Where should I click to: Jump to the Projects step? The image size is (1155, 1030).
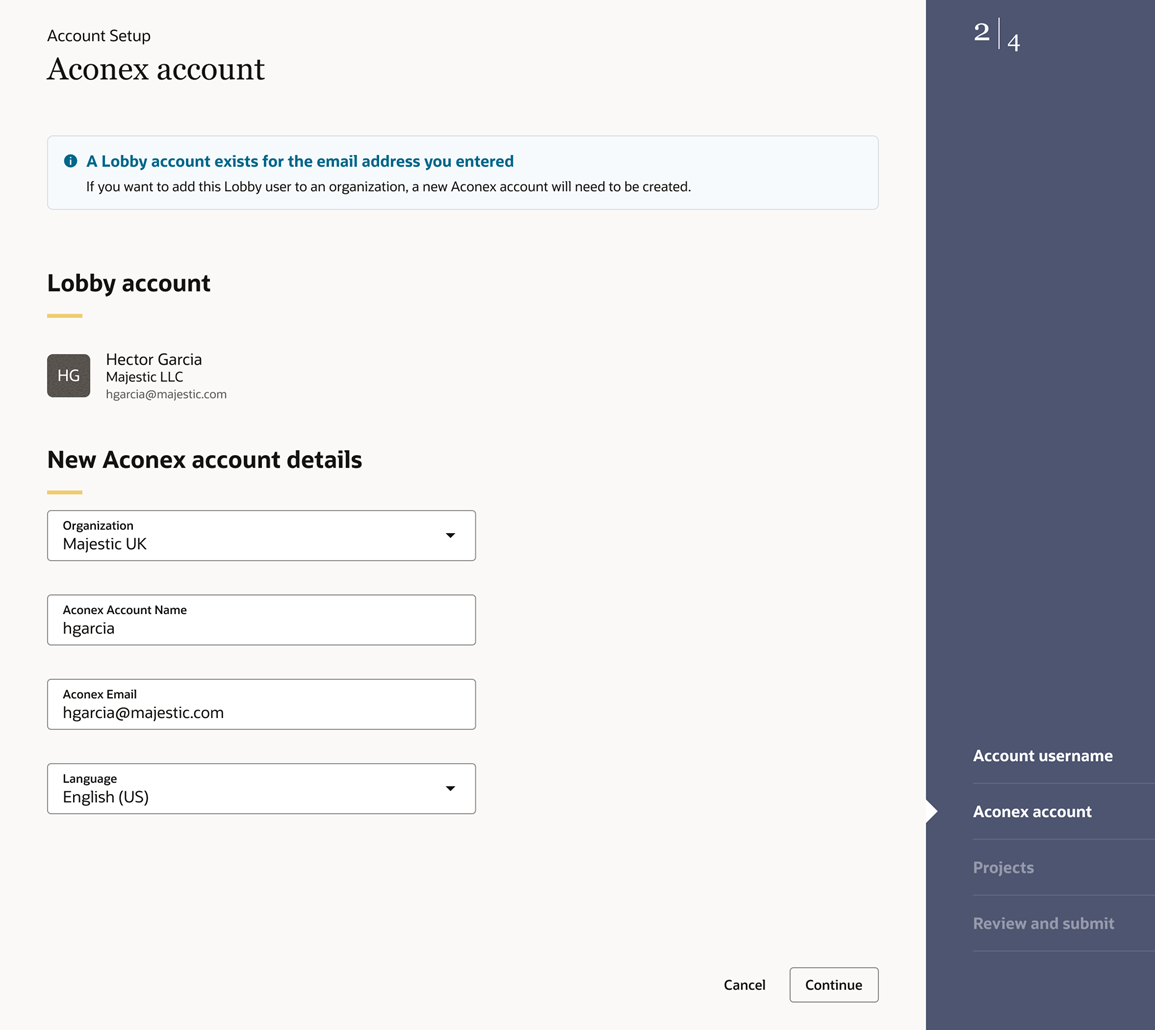(1003, 868)
